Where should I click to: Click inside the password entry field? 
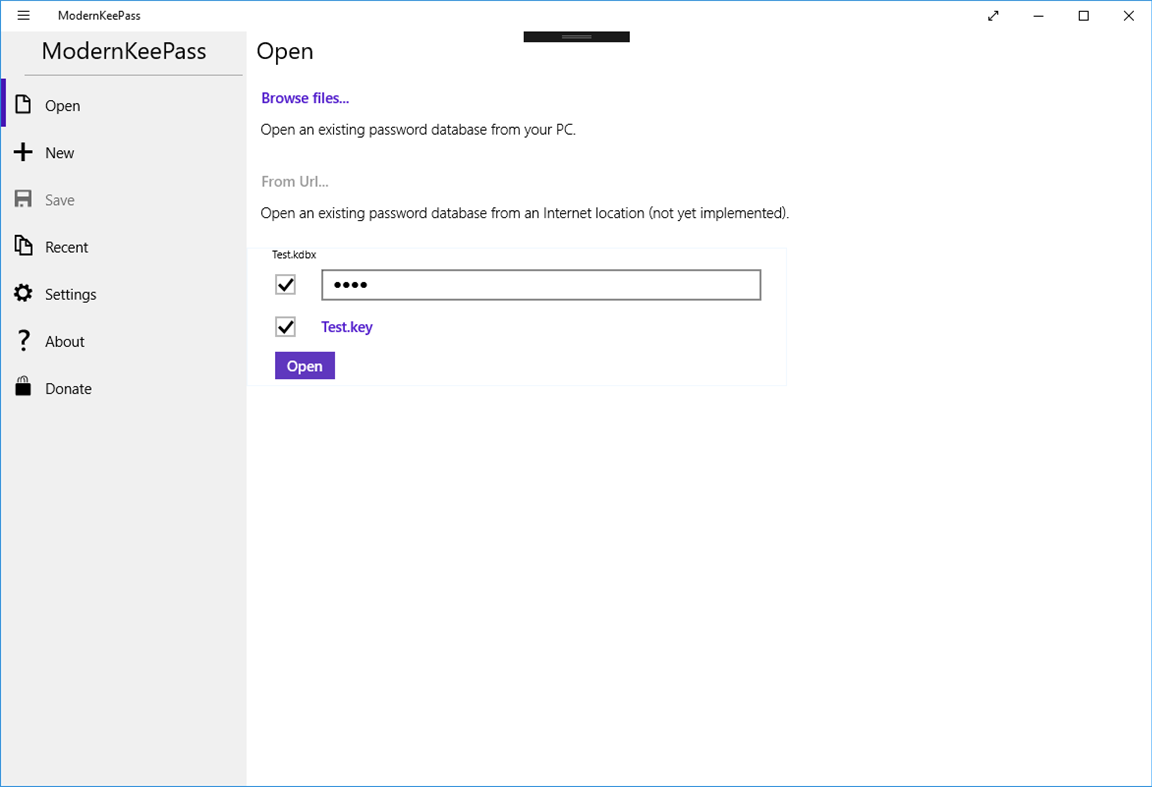pyautogui.click(x=540, y=284)
